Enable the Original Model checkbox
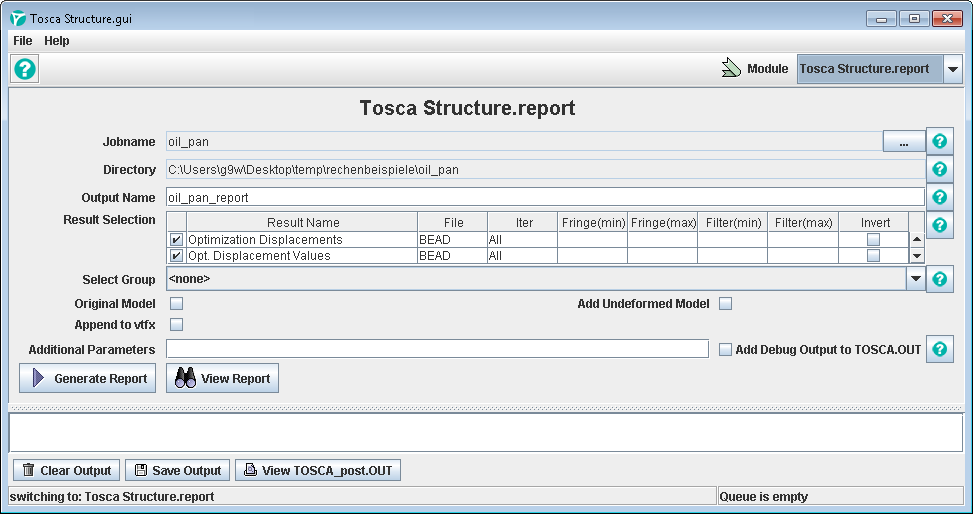Viewport: 973px width, 514px height. [177, 304]
